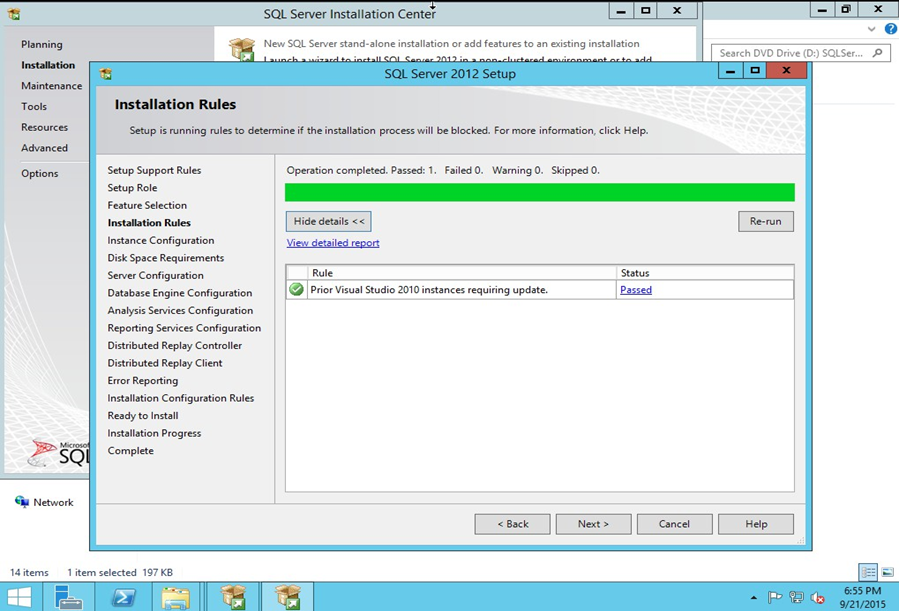Click the Search DVD Drive field
This screenshot has width=899, height=611.
pyautogui.click(x=790, y=53)
